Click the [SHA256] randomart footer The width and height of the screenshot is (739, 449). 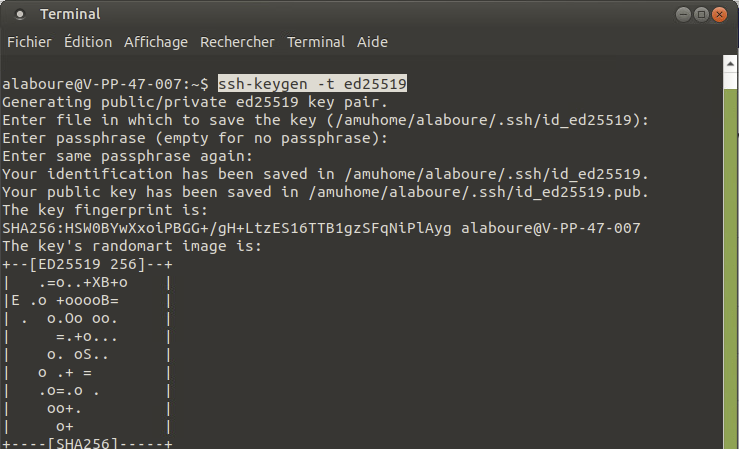click(x=88, y=443)
